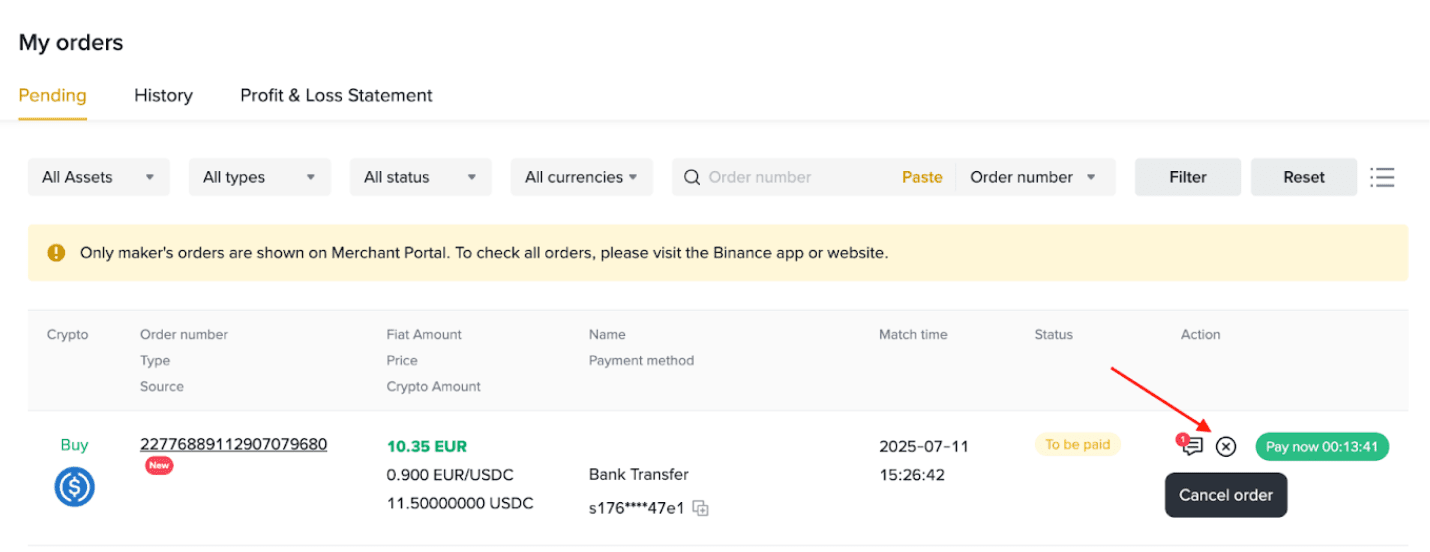Select the Pending tab

point(52,96)
